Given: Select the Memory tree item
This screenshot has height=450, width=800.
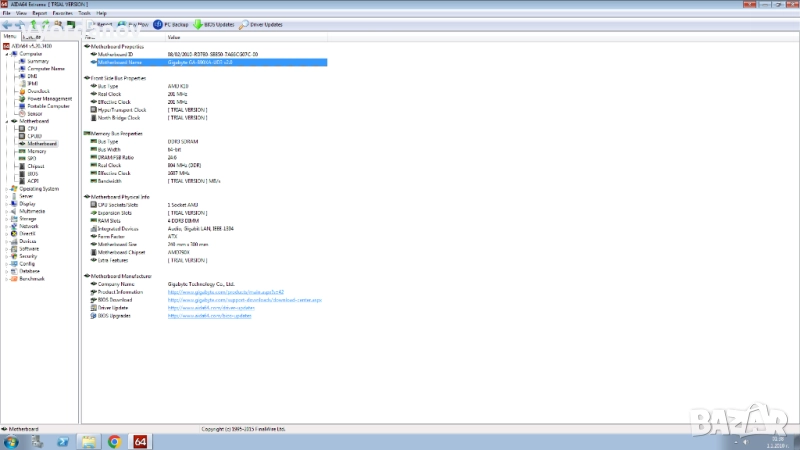Looking at the screenshot, I should click(36, 151).
